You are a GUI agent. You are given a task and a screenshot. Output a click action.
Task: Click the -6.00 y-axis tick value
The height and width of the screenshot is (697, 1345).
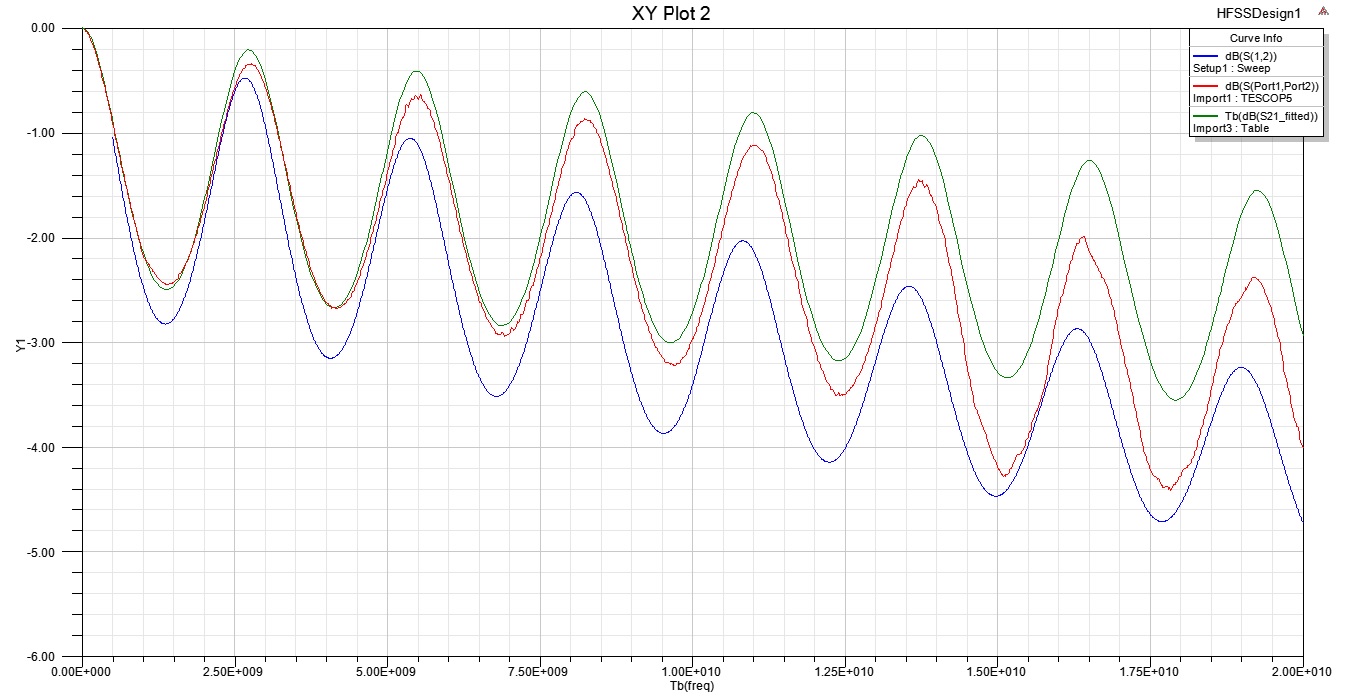(x=41, y=656)
